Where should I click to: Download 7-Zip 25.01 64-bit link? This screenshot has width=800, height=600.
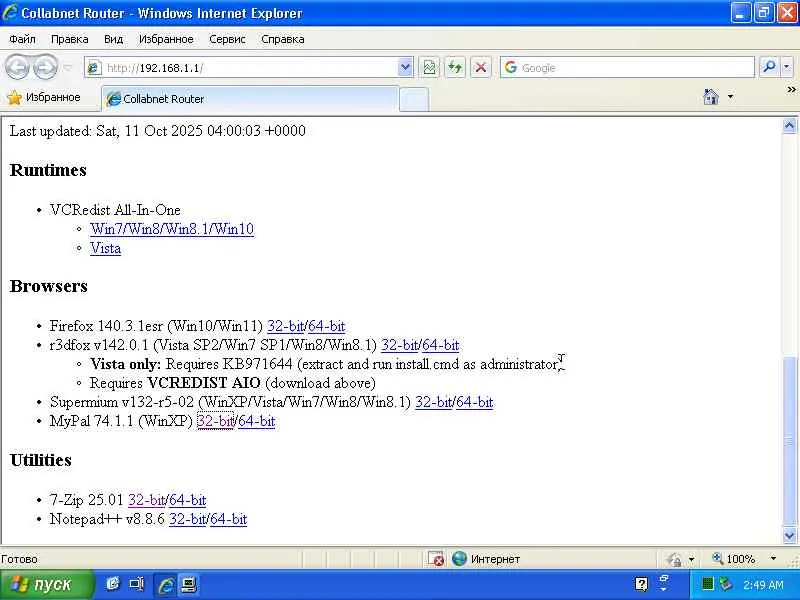(188, 499)
